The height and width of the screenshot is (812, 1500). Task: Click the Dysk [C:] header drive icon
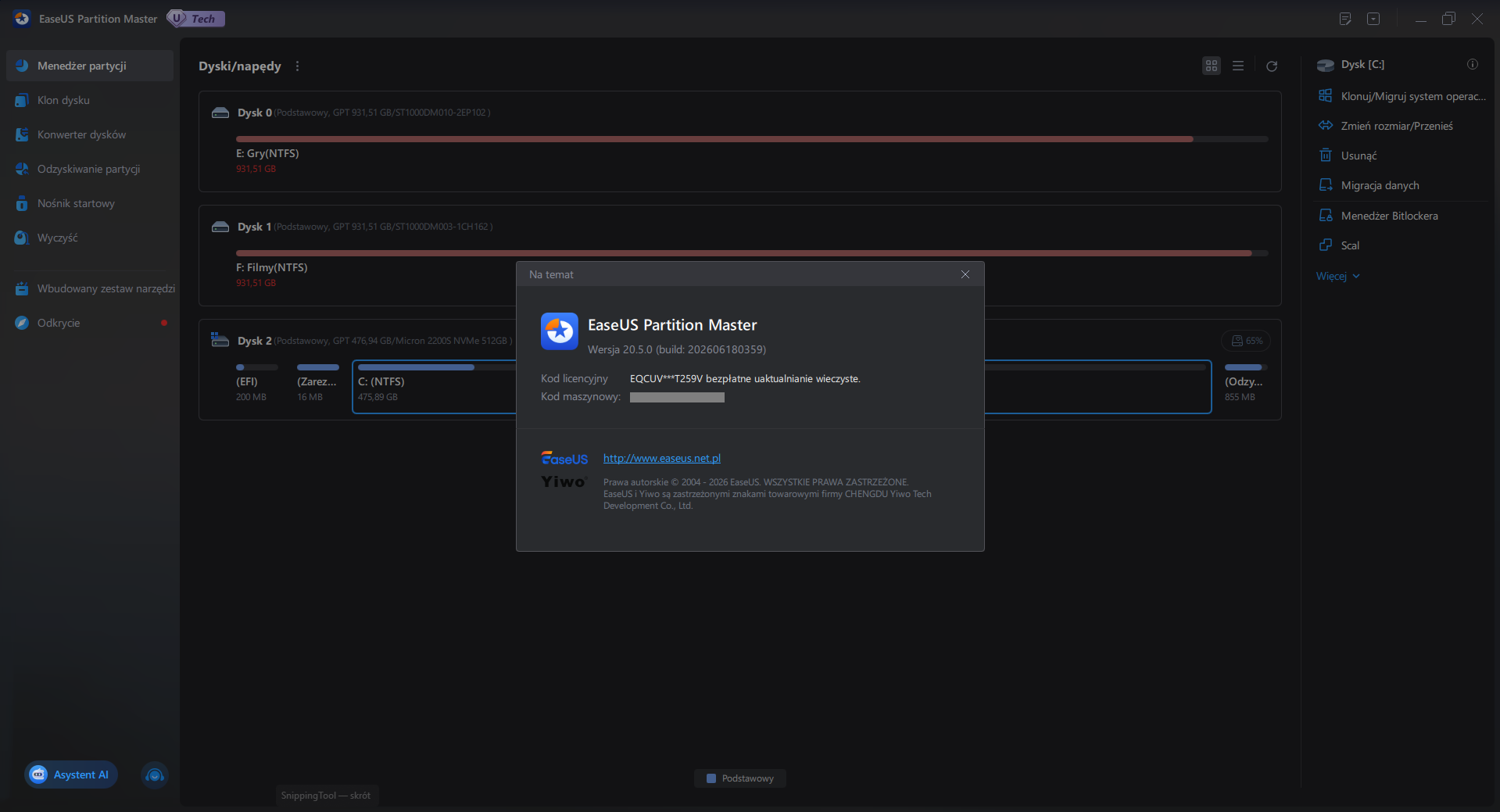[1326, 65]
